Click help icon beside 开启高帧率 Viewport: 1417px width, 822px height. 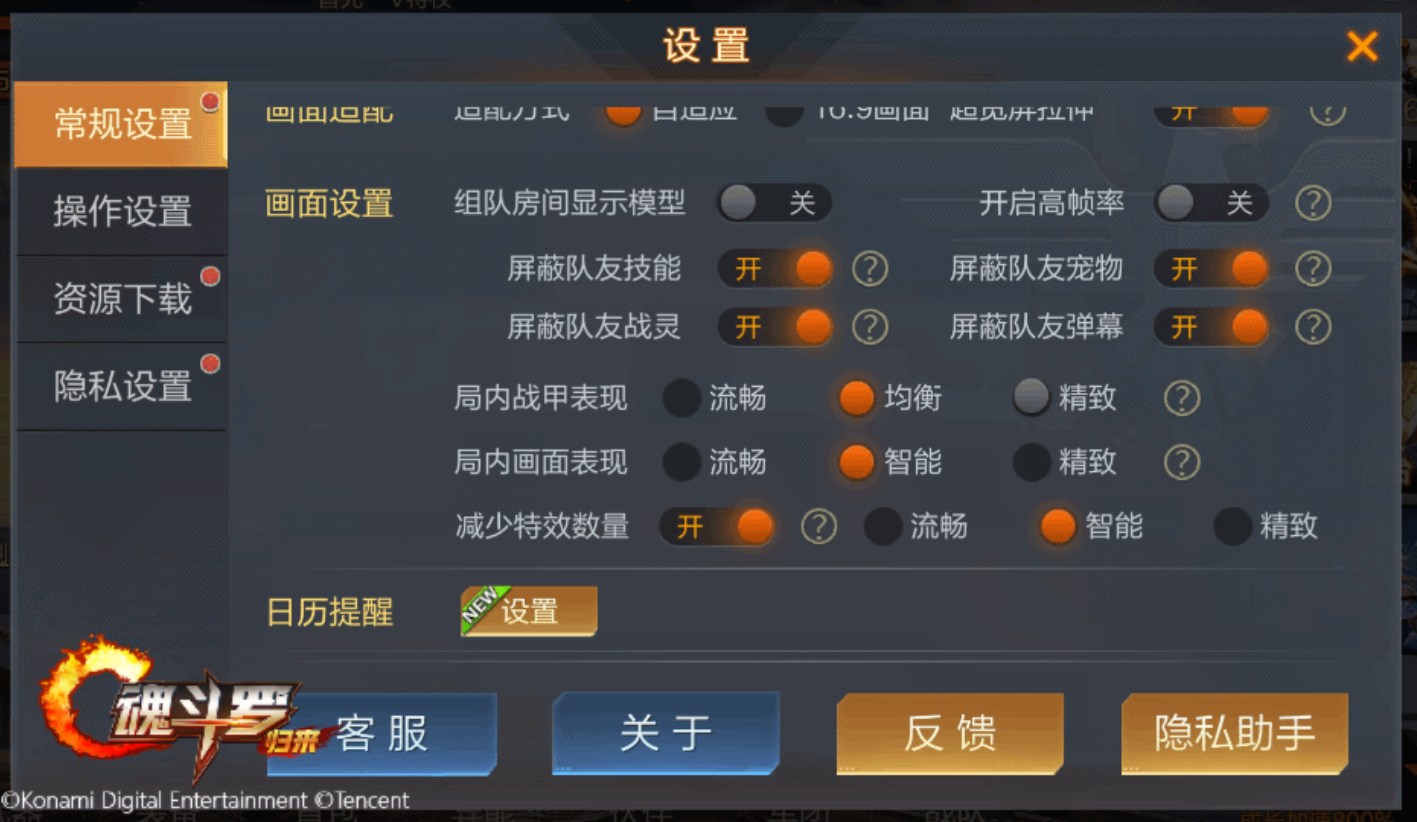point(1313,204)
